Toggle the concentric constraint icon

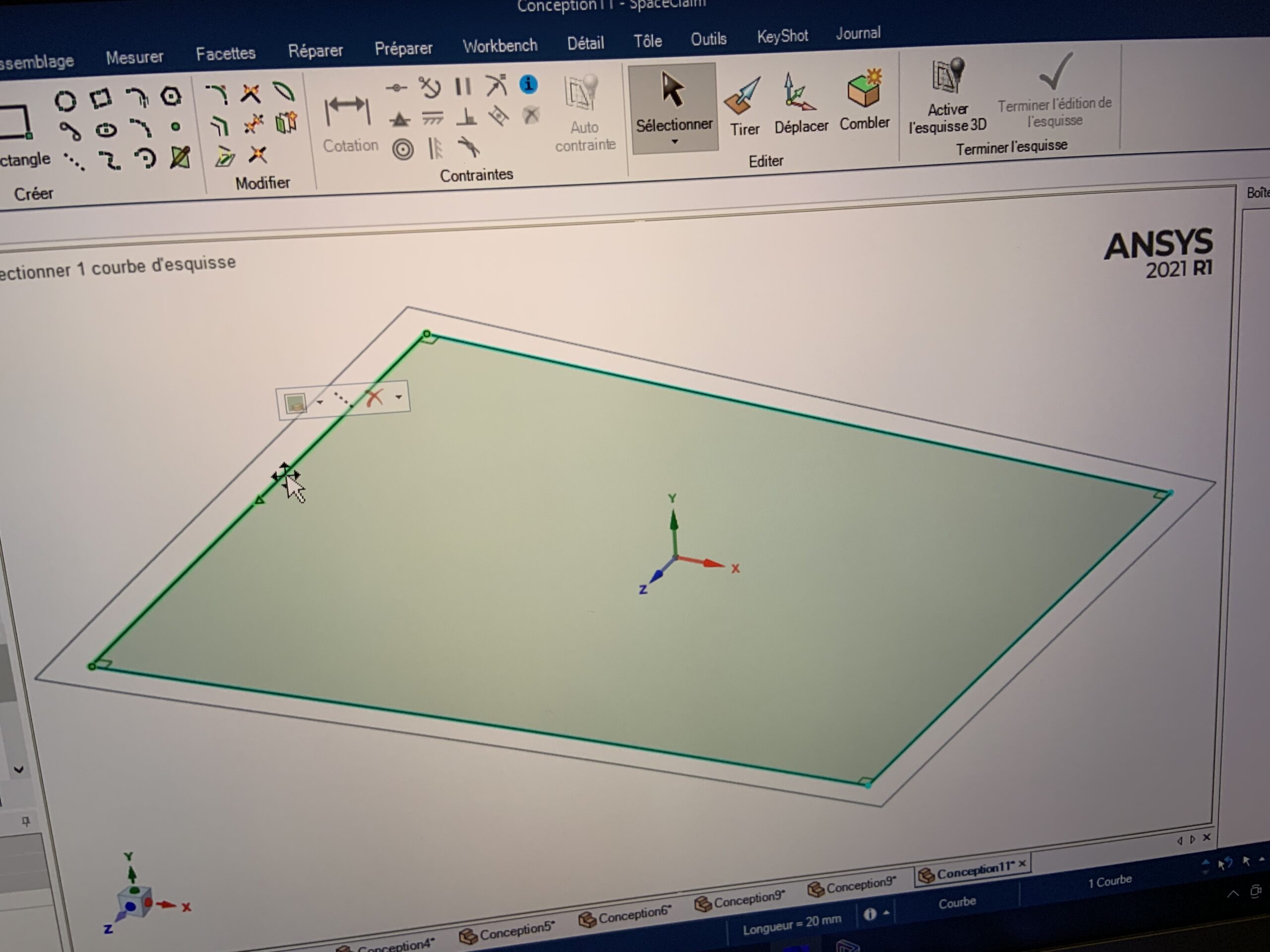pos(403,150)
